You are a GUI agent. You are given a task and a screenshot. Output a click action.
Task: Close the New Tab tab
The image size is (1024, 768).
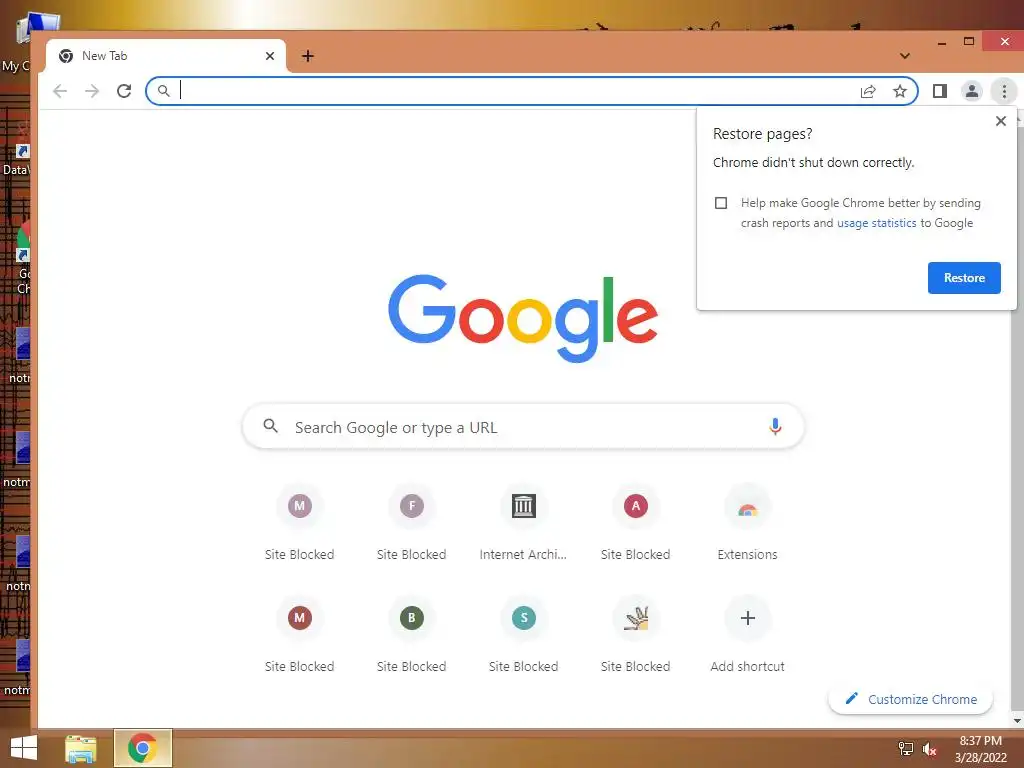(270, 56)
